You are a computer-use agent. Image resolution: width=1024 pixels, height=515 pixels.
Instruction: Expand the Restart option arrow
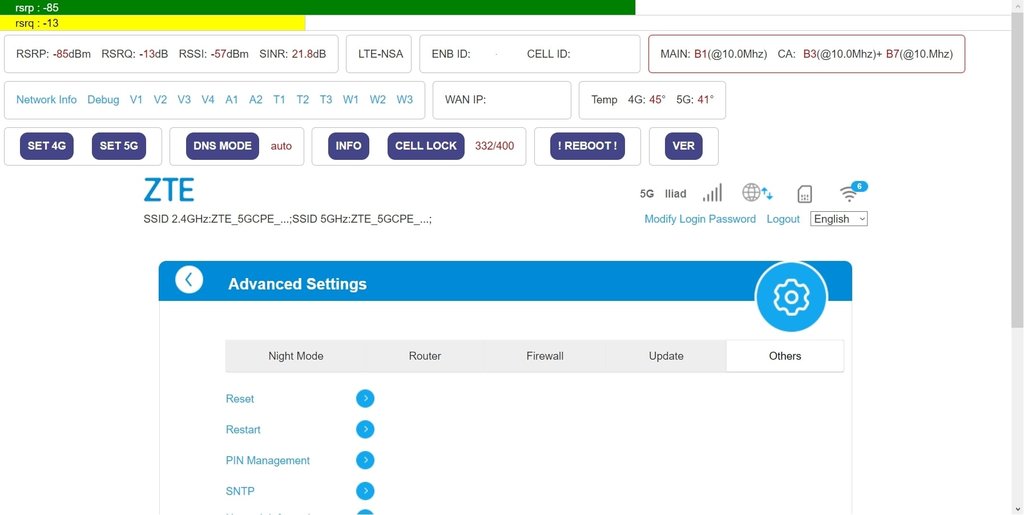[x=365, y=430]
